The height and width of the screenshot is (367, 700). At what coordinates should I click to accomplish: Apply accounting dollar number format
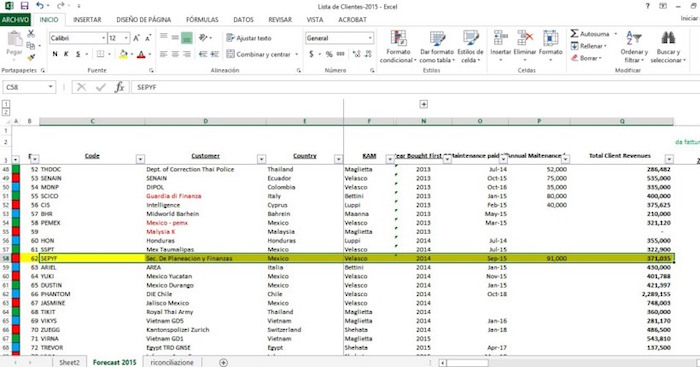pos(311,54)
